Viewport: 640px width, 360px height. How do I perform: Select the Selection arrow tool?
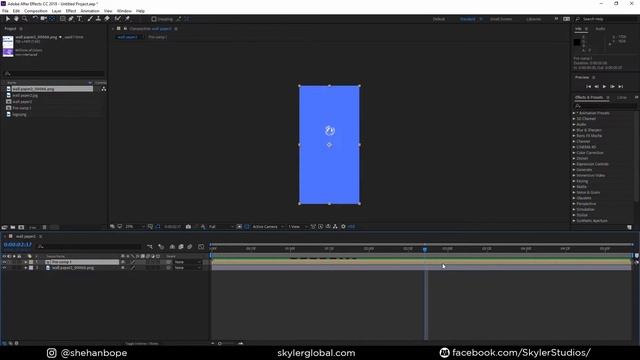tap(7, 19)
